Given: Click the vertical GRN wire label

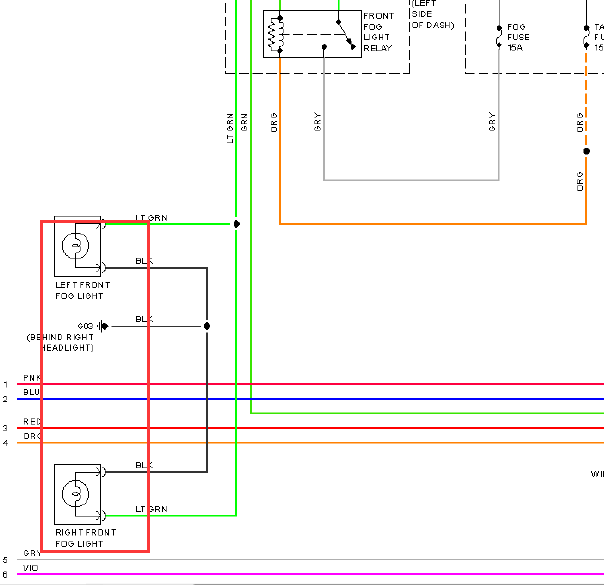Looking at the screenshot, I should (x=244, y=122).
